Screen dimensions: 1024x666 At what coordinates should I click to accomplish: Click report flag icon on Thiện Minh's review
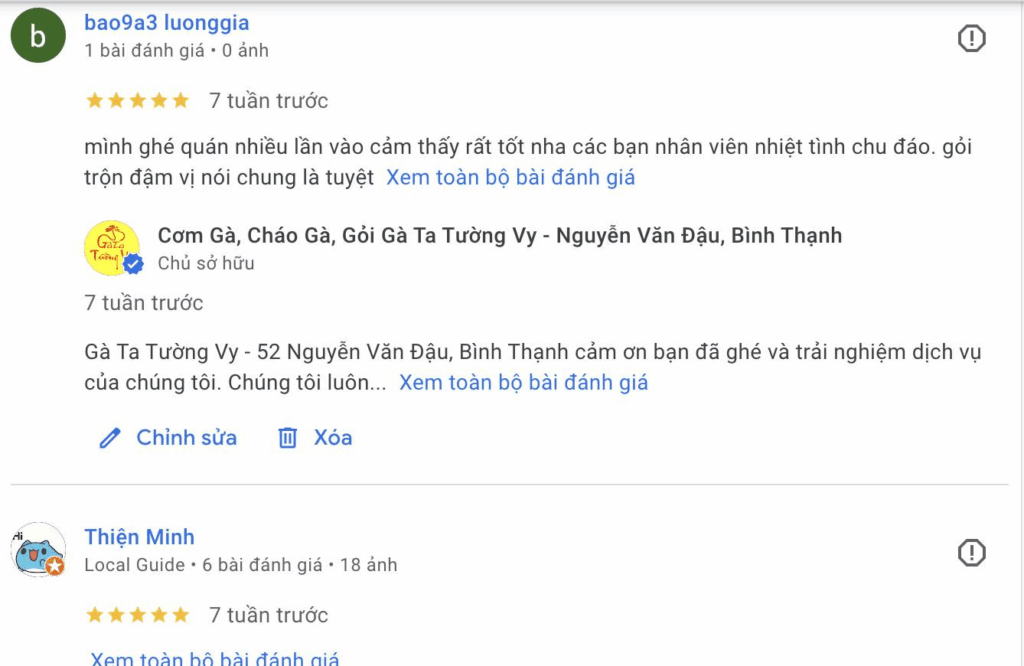pyautogui.click(x=971, y=552)
